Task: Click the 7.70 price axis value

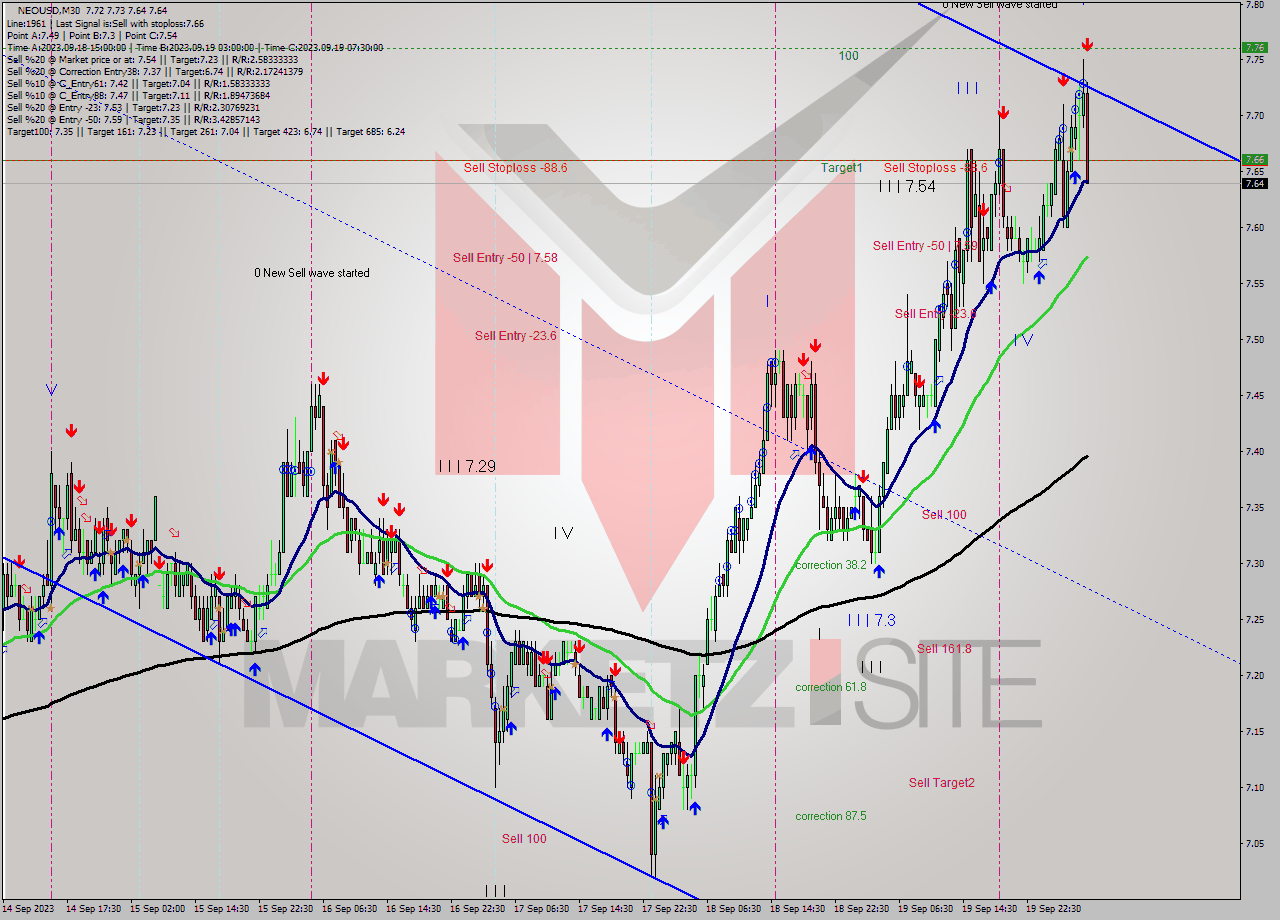Action: point(1254,116)
